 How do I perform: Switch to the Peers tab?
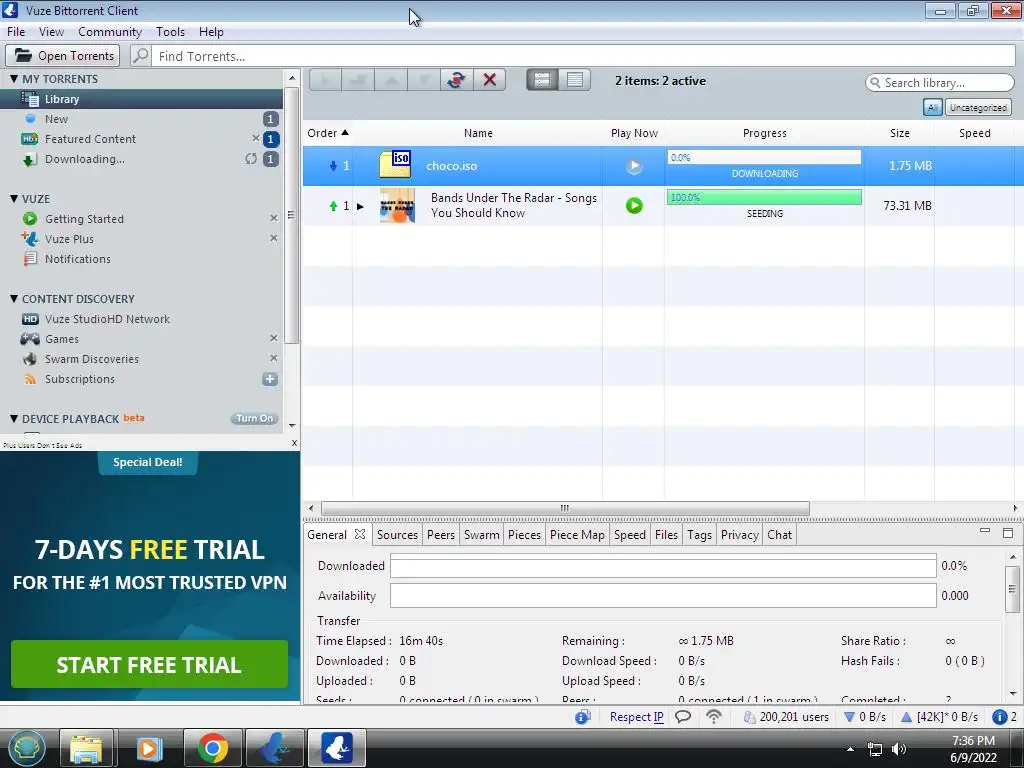pos(441,535)
